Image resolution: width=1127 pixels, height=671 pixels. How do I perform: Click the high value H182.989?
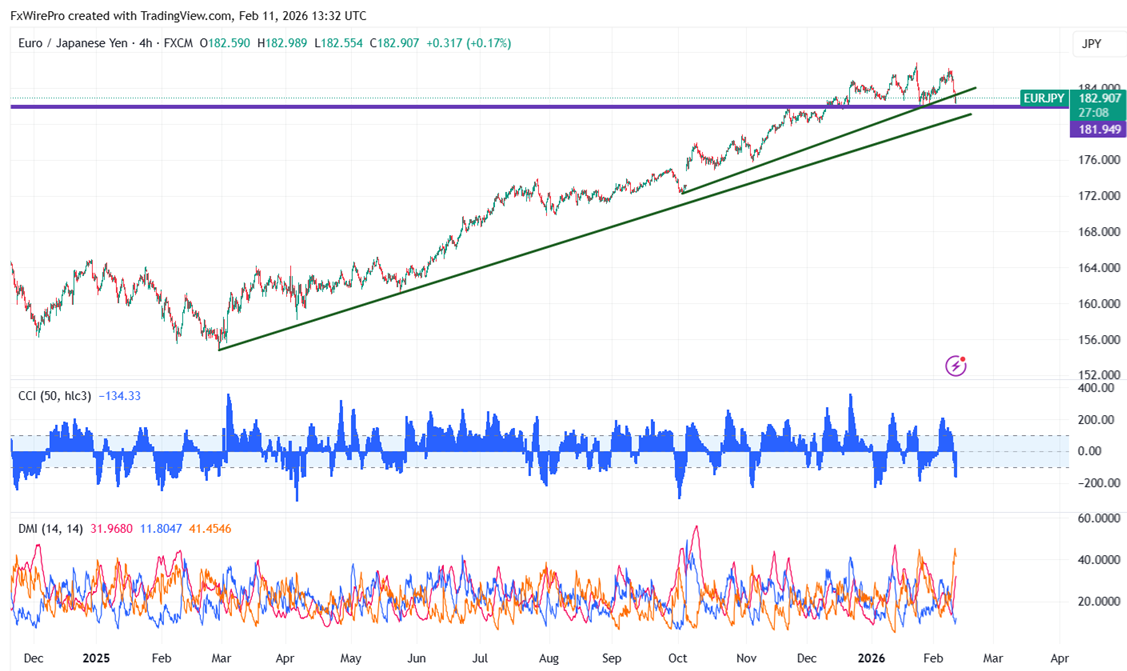[x=282, y=43]
